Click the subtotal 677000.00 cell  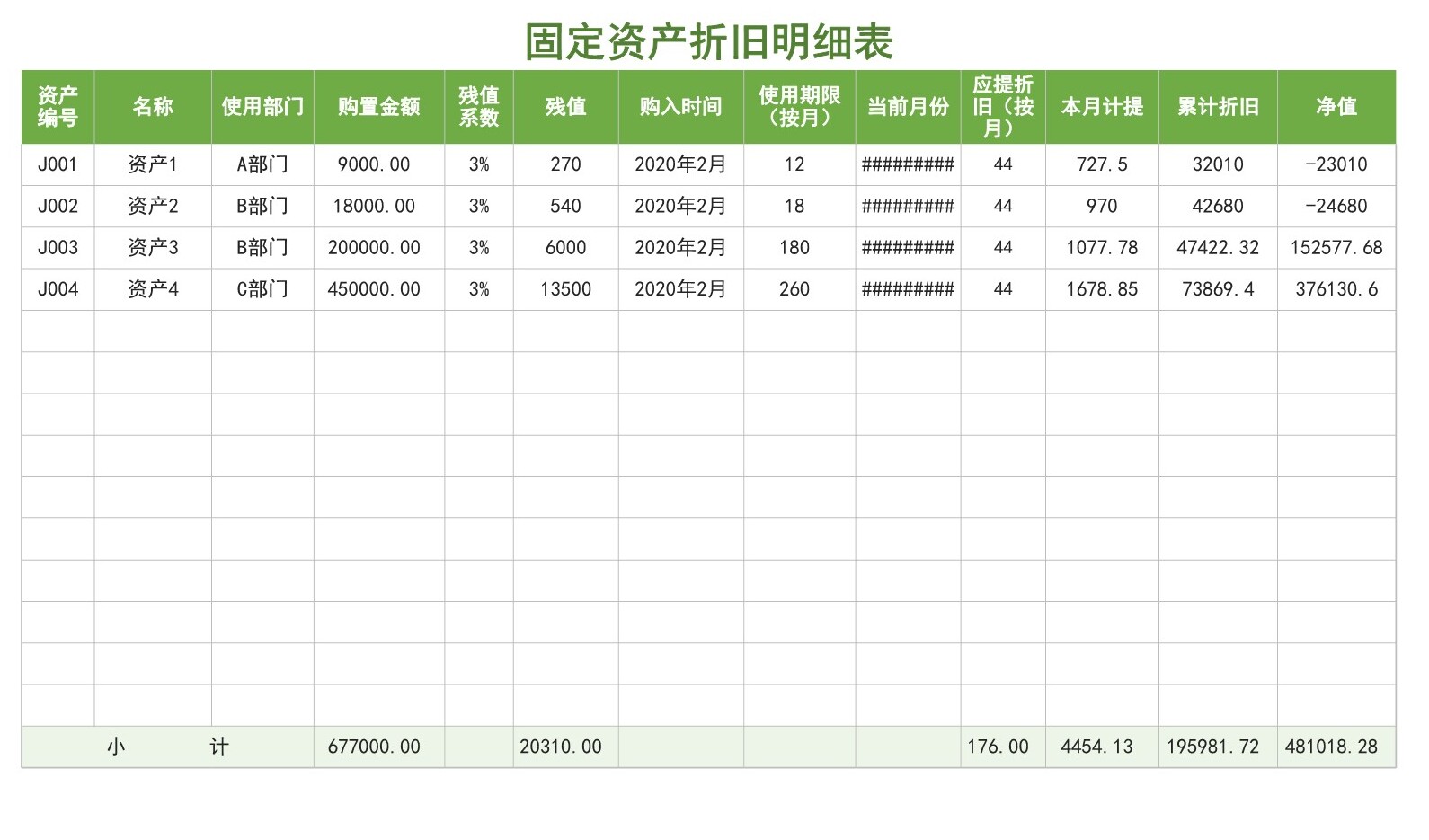pyautogui.click(x=374, y=747)
